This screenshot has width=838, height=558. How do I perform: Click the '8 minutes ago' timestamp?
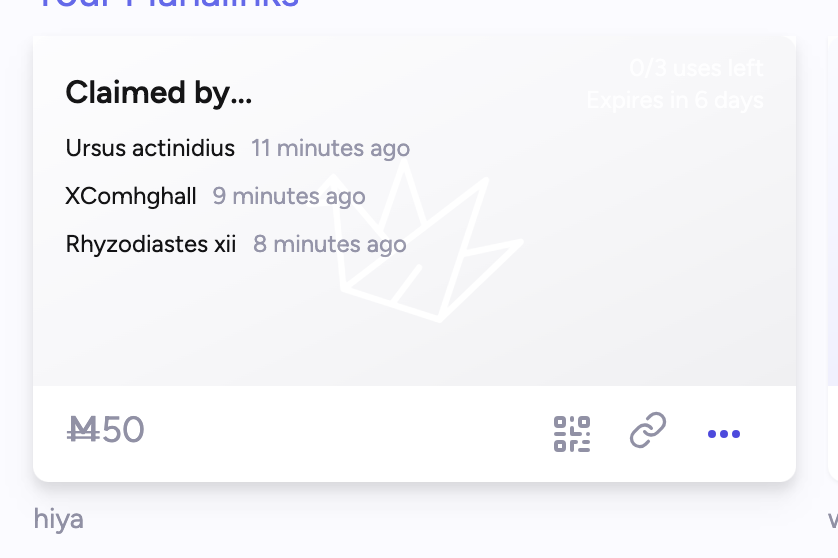coord(330,244)
